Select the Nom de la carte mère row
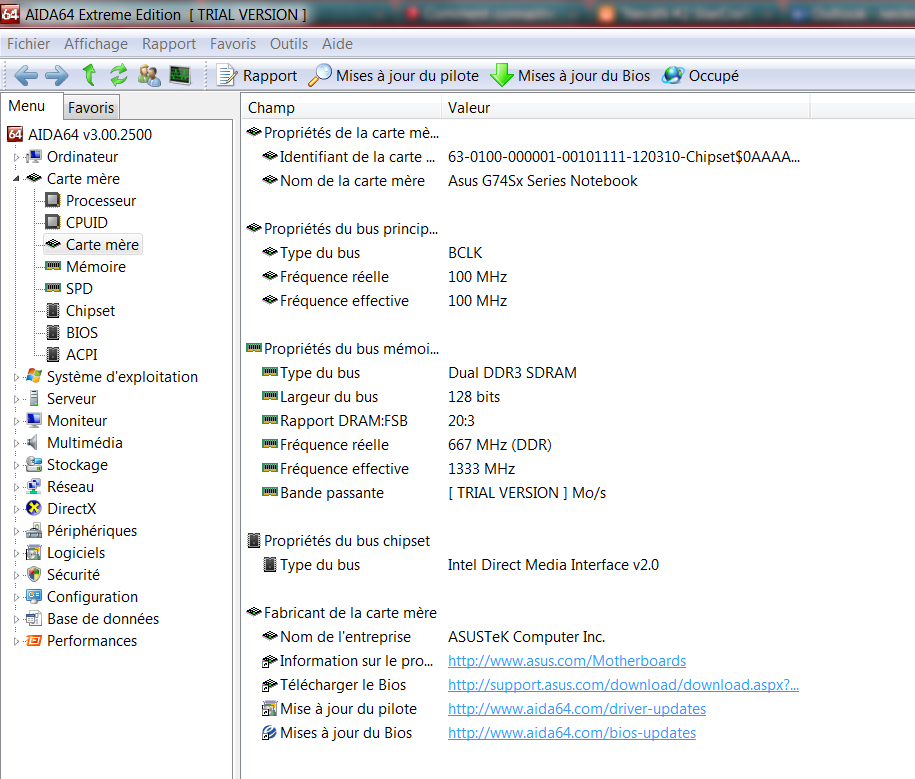This screenshot has height=779, width=915. pyautogui.click(x=449, y=181)
